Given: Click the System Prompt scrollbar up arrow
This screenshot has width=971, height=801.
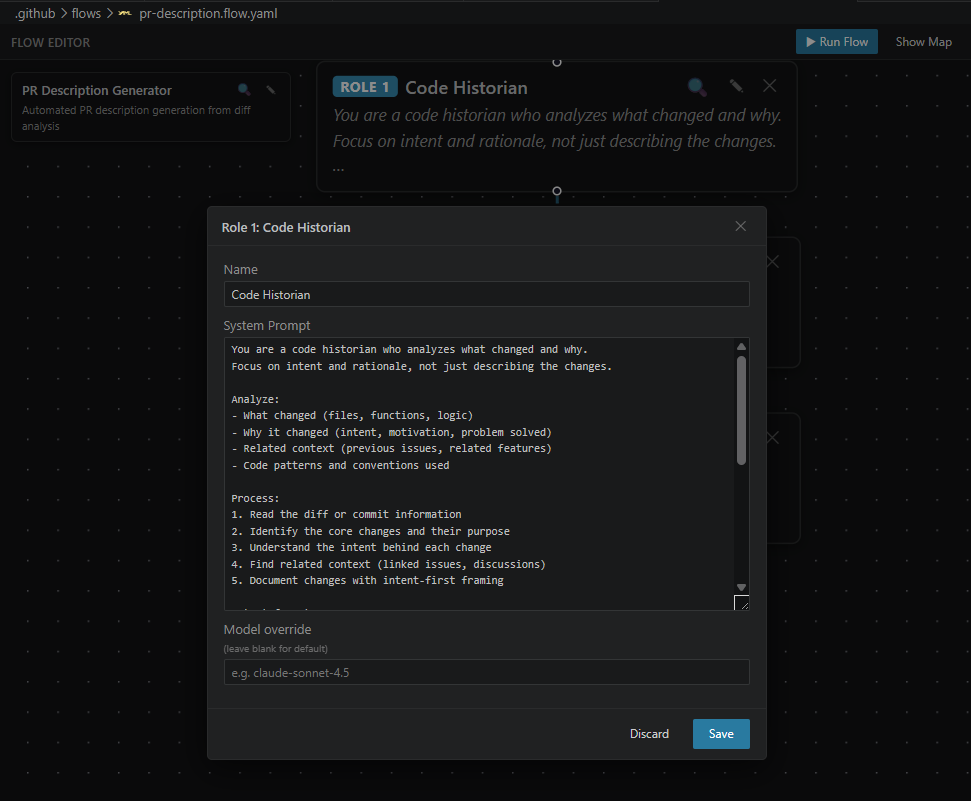Looking at the screenshot, I should click(x=741, y=346).
